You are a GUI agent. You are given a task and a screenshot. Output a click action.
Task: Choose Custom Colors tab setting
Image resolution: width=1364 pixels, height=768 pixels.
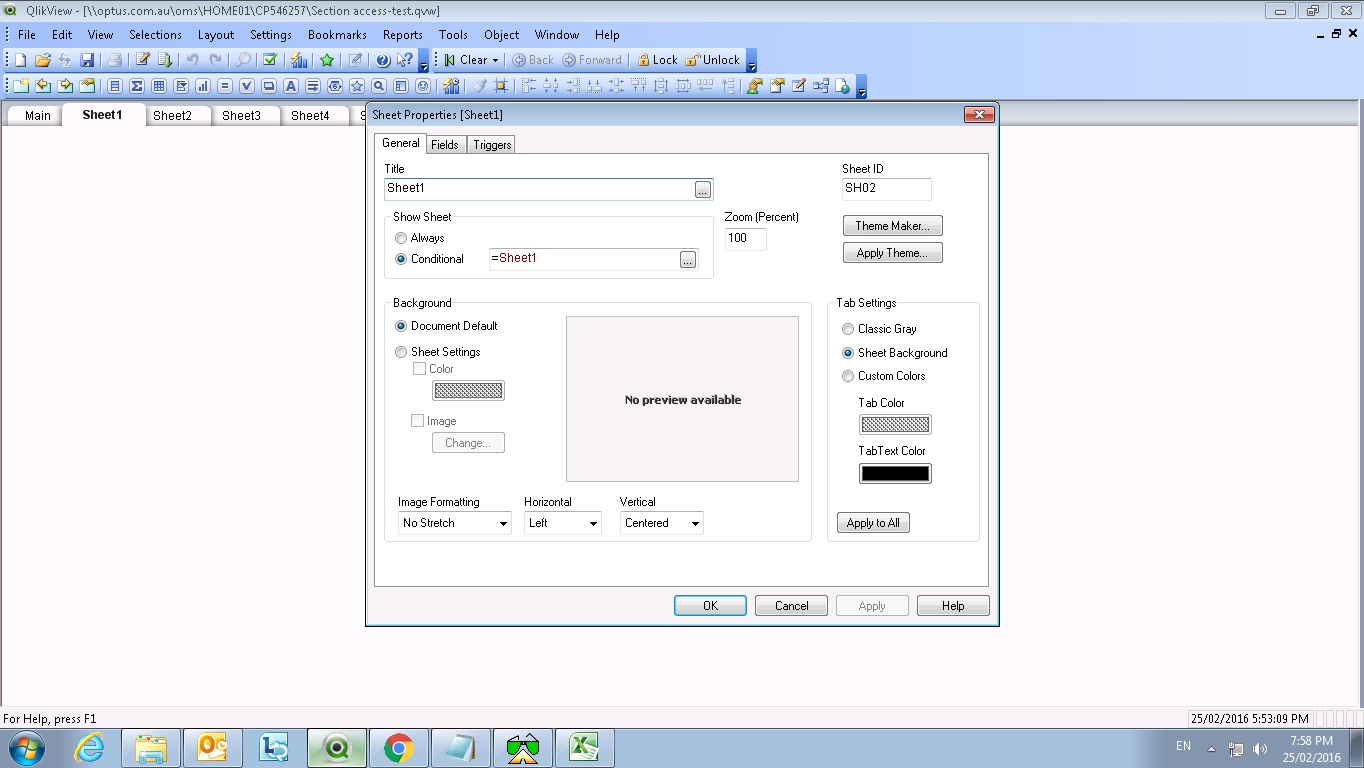tap(848, 376)
